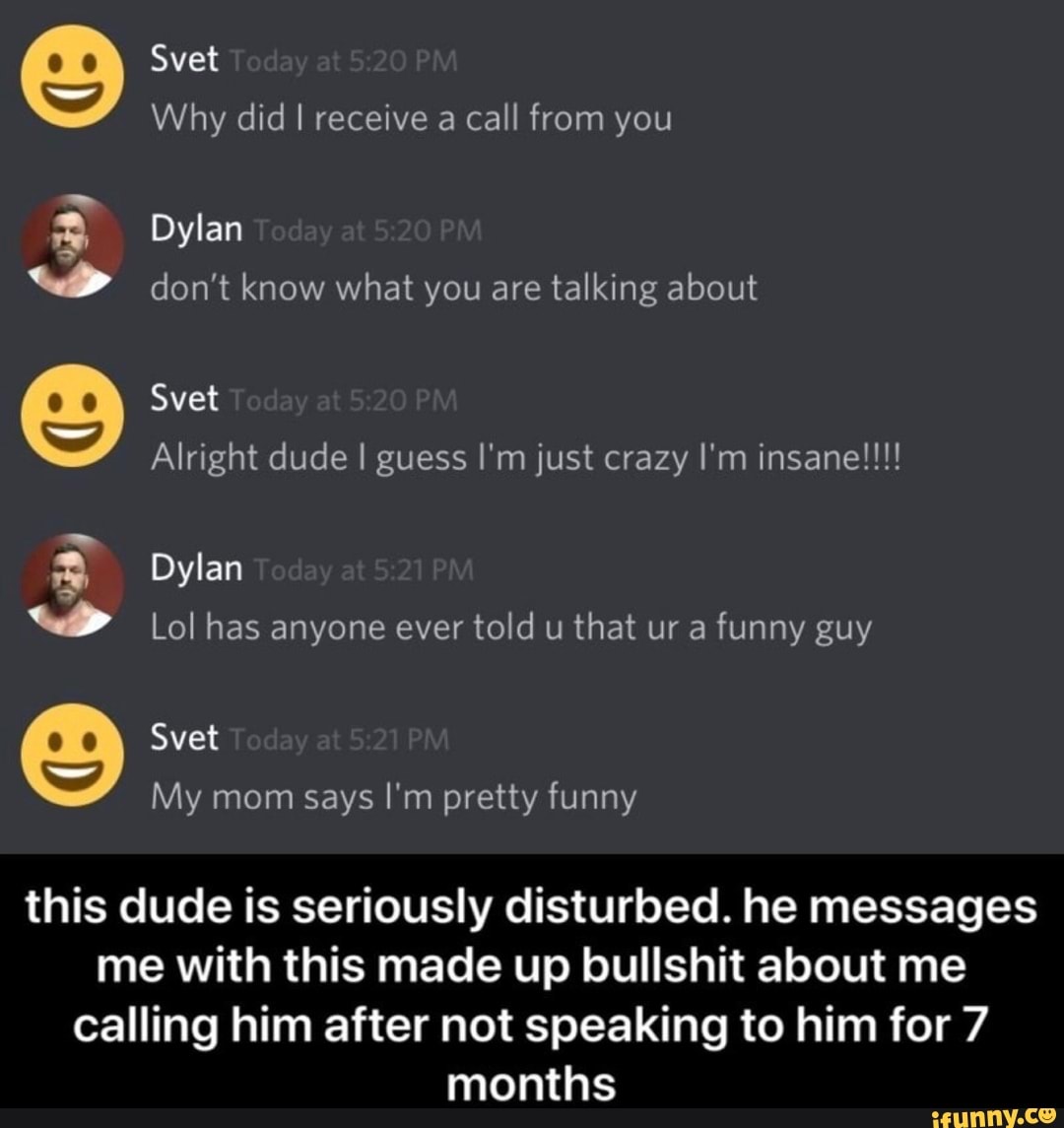Click Dylan's avatar beside 'Lol has anyone' message
1064x1128 pixels.
coord(72,585)
